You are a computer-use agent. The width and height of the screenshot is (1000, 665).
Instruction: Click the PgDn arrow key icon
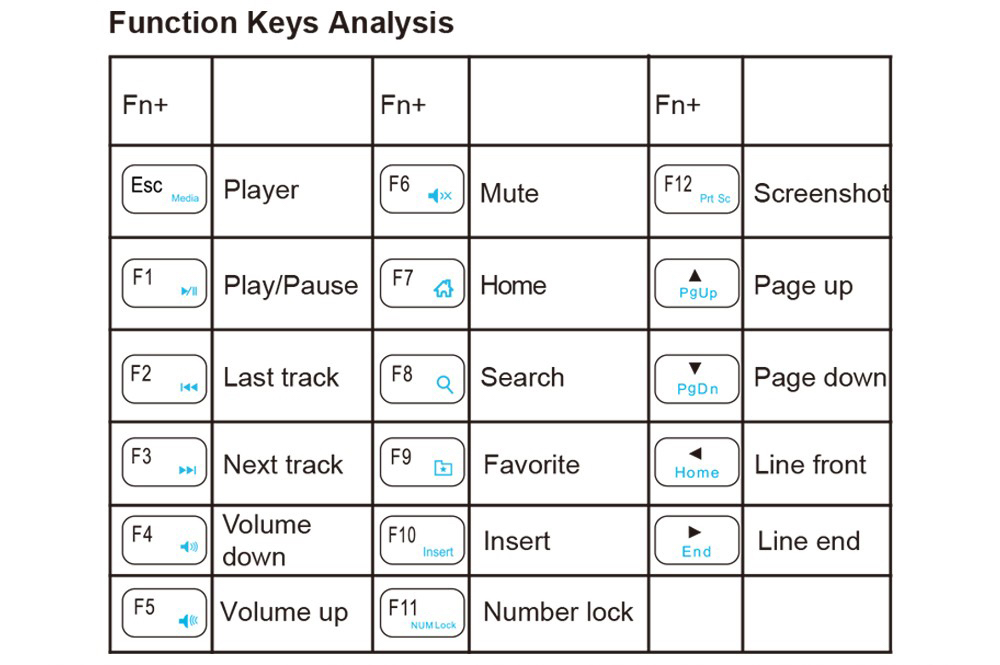pos(696,379)
